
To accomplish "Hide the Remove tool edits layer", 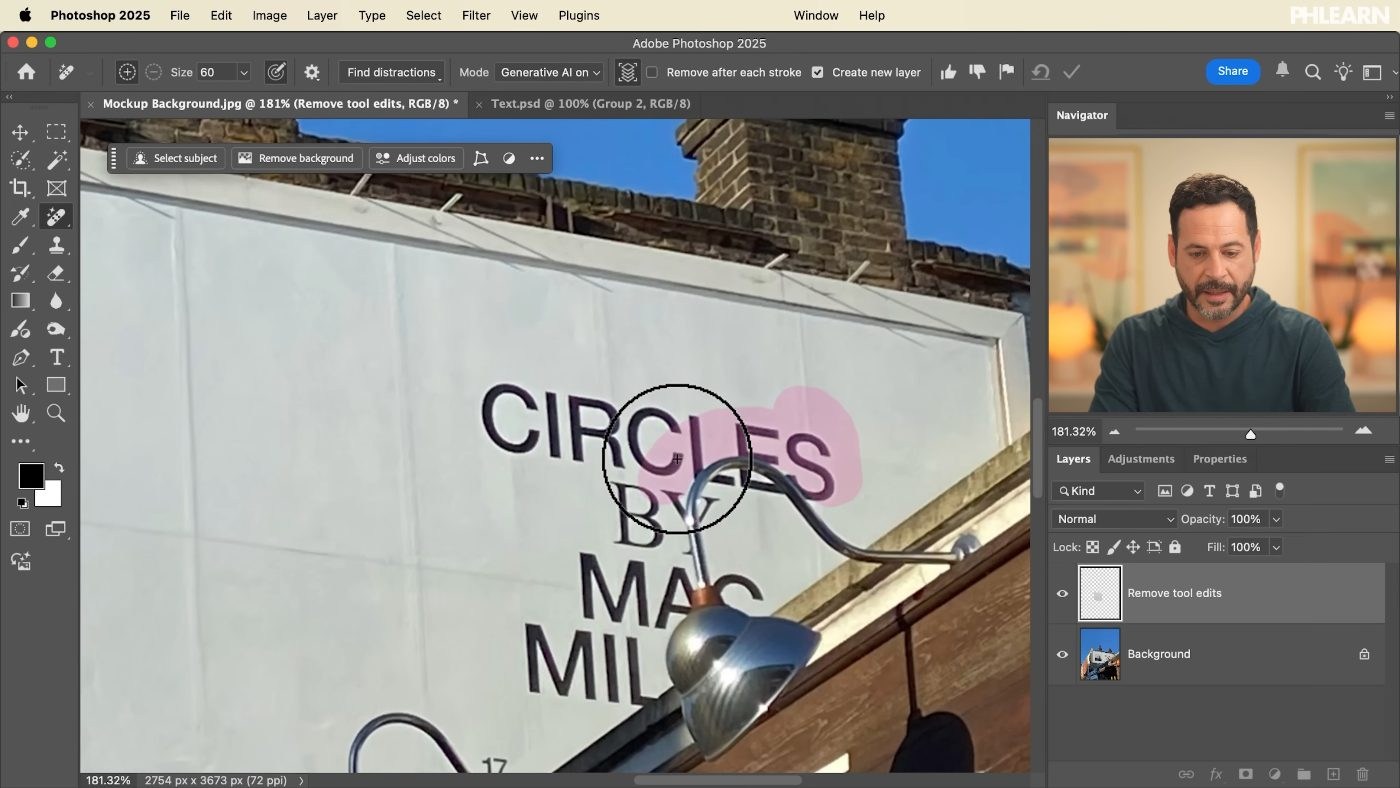I will click(x=1062, y=593).
